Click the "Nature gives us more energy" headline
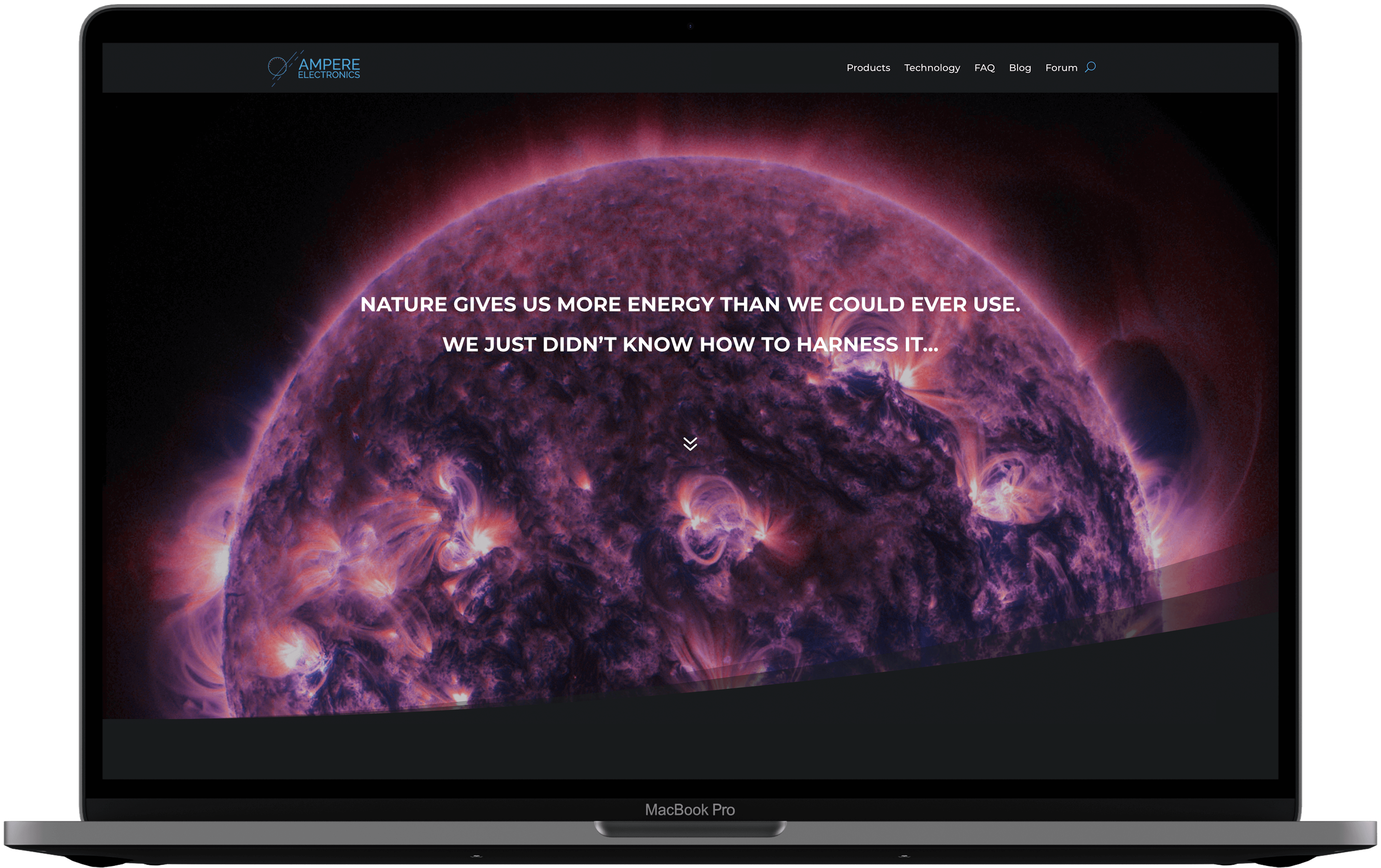Viewport: 1381px width, 868px height. (690, 304)
